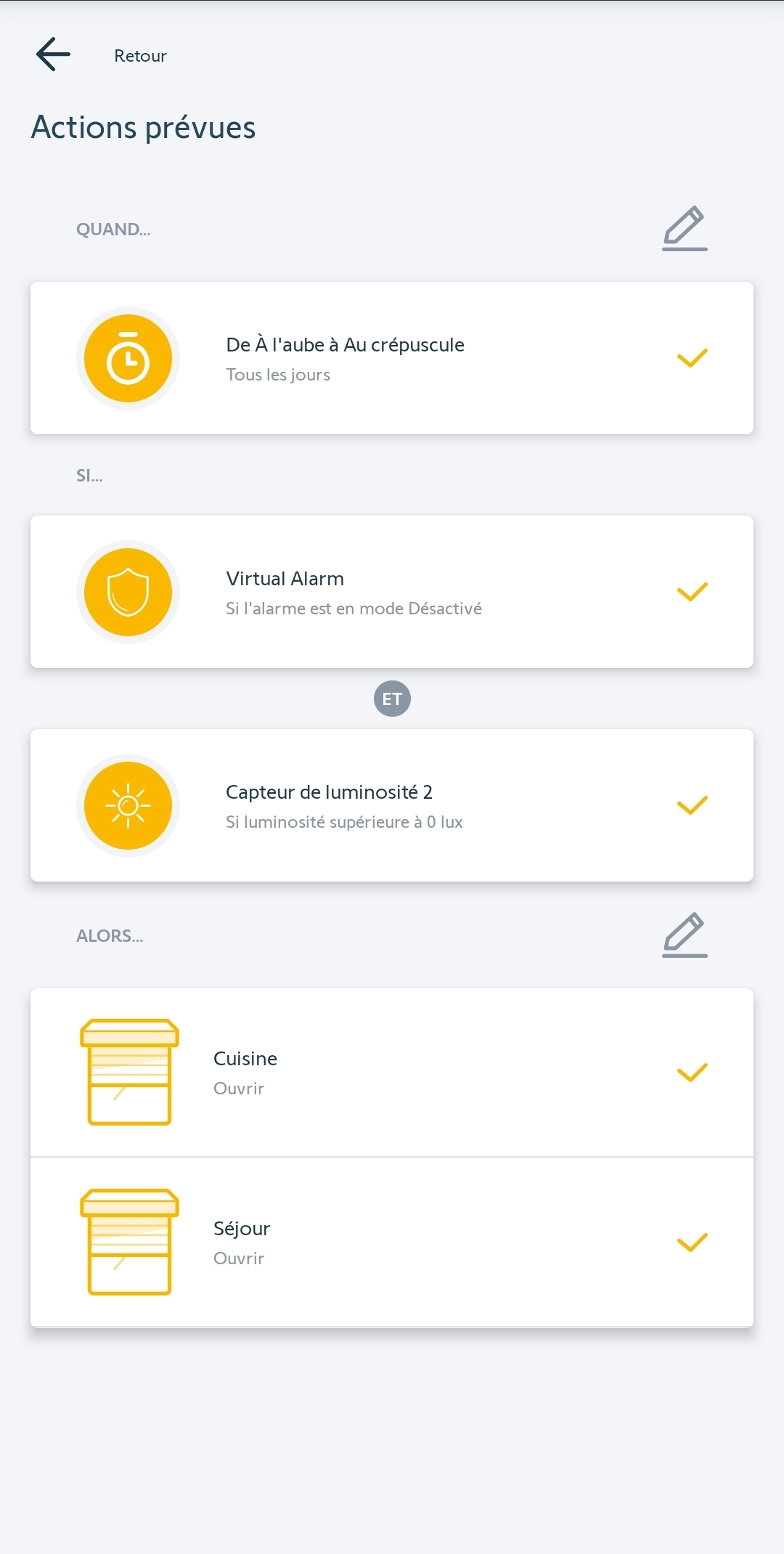
Task: Tap the Virtual Alarm shield icon
Action: pos(128,593)
